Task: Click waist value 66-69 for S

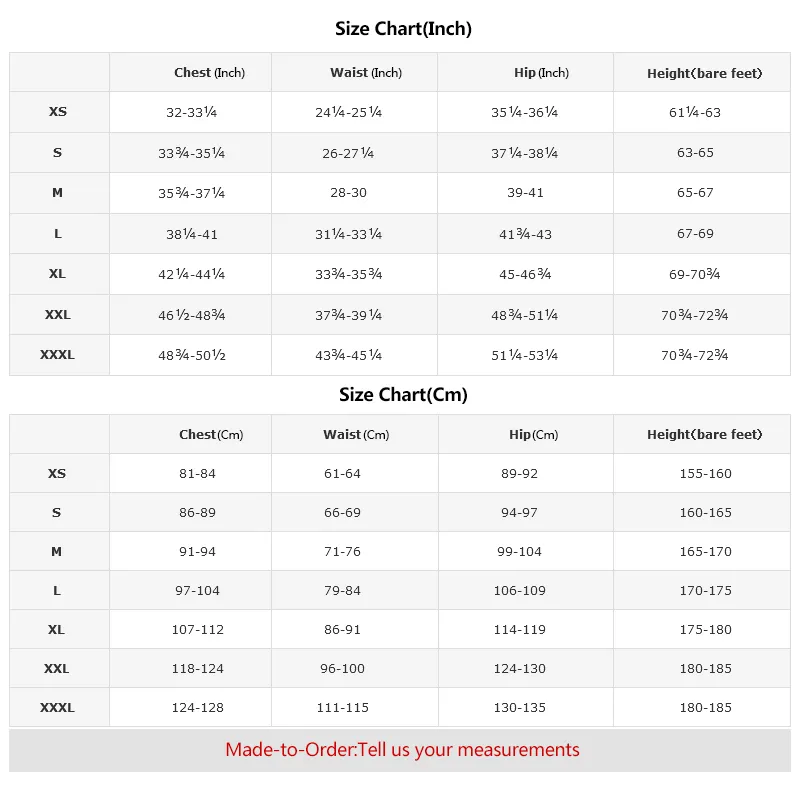Action: 342,513
